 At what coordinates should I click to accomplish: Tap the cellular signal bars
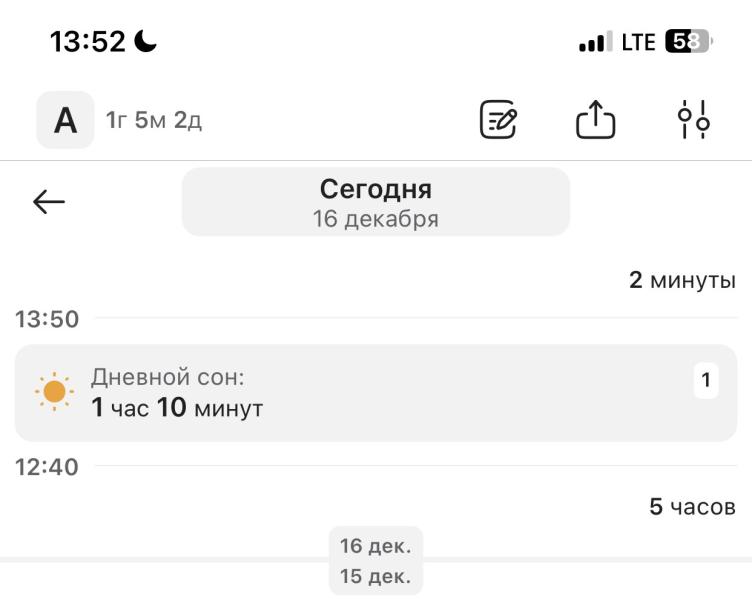pos(595,43)
